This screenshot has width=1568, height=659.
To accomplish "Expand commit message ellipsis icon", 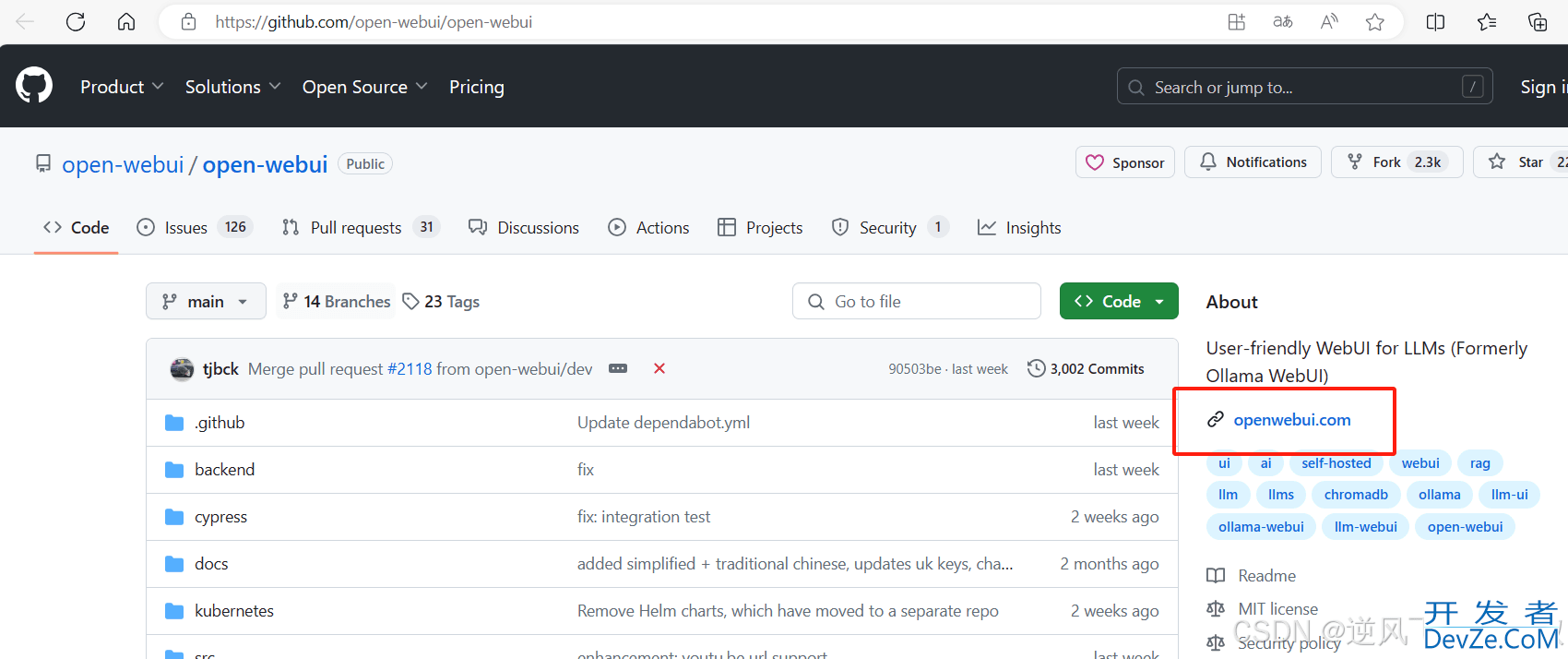I will pos(618,368).
